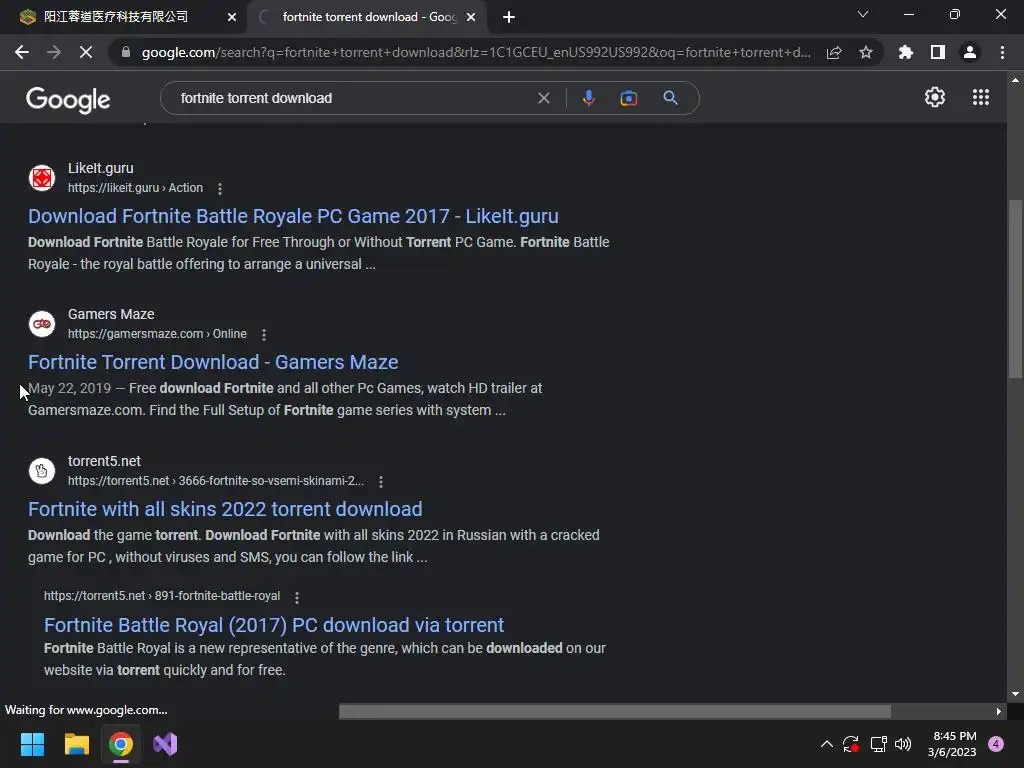This screenshot has height=768, width=1024.
Task: Click the torrent5.net 3666-fortnite URL breadcrumb
Action: point(216,481)
